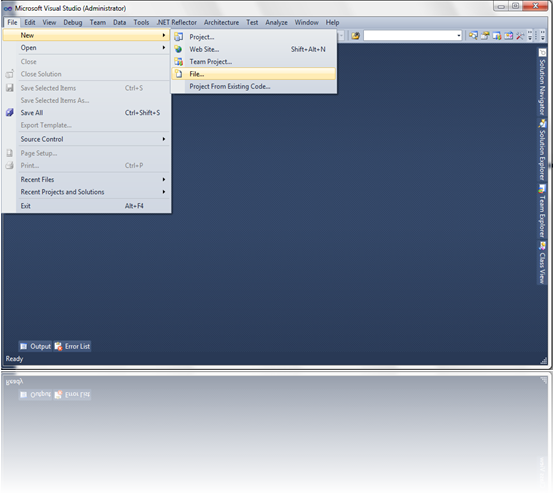Open Properties Window from the toolbar icon

(x=485, y=36)
